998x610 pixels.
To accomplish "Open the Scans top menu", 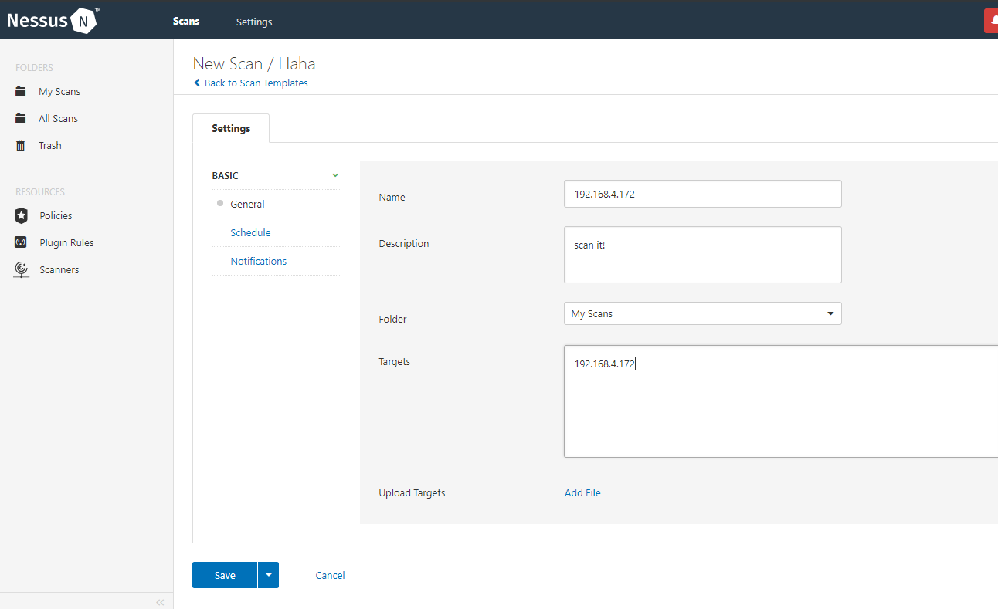I will pos(186,22).
